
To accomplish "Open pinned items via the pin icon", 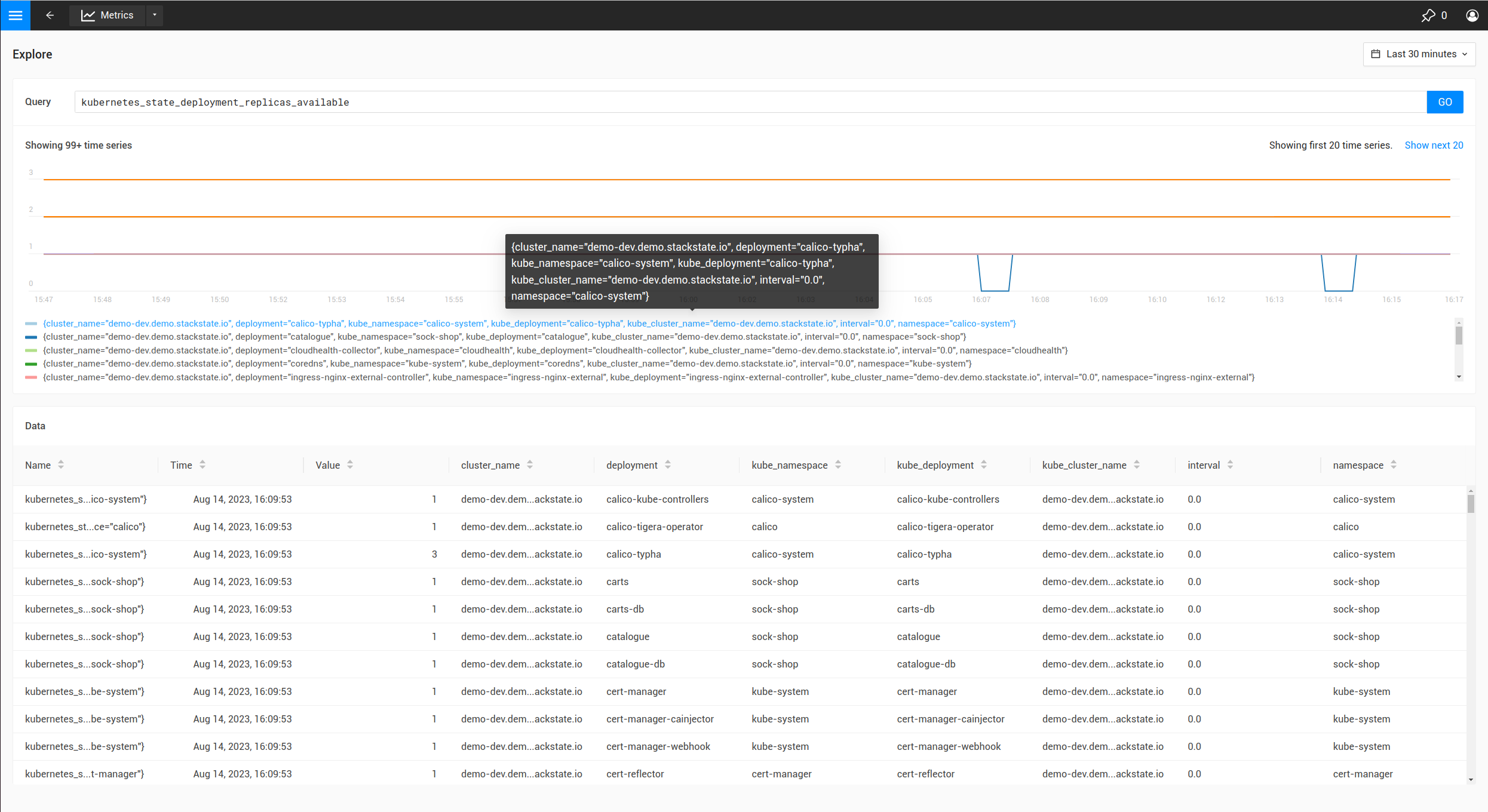I will pyautogui.click(x=1428, y=15).
